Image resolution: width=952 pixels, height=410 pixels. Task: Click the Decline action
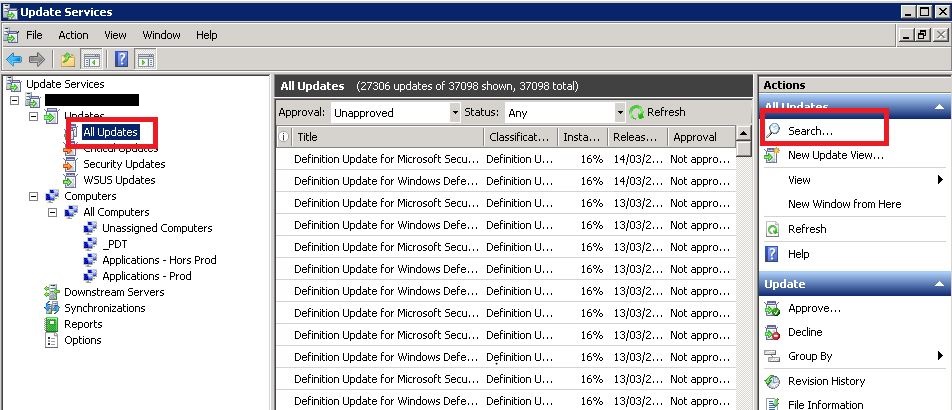pos(805,332)
